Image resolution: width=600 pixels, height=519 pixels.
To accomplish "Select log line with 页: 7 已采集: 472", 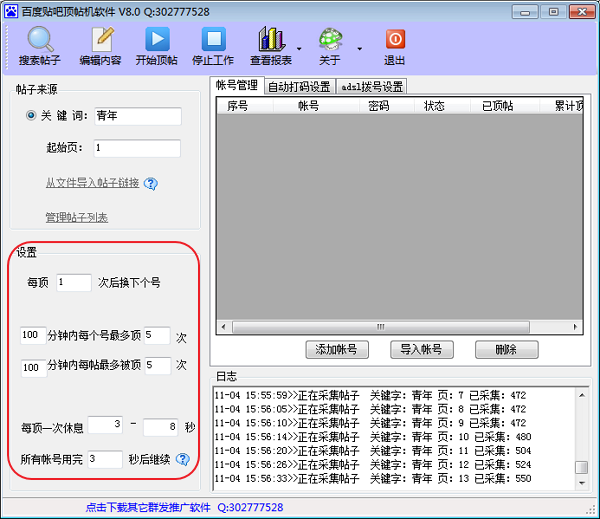I will point(370,395).
